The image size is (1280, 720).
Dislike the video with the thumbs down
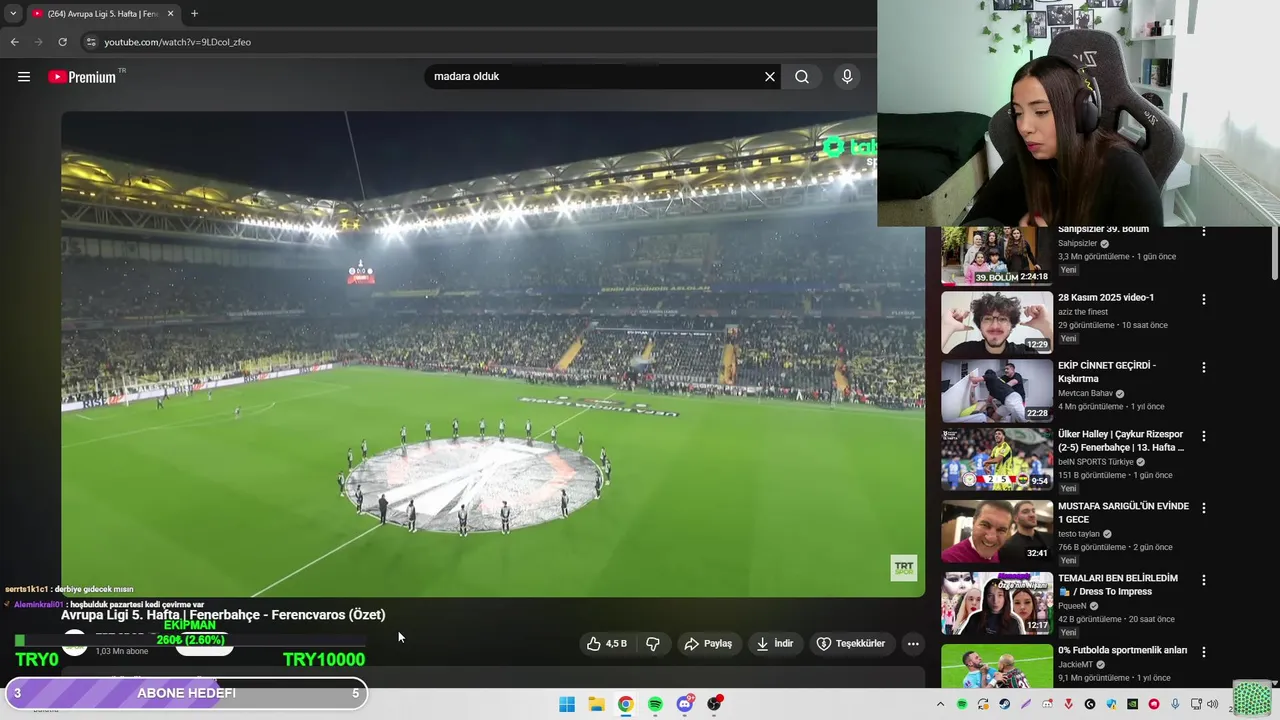pyautogui.click(x=653, y=644)
